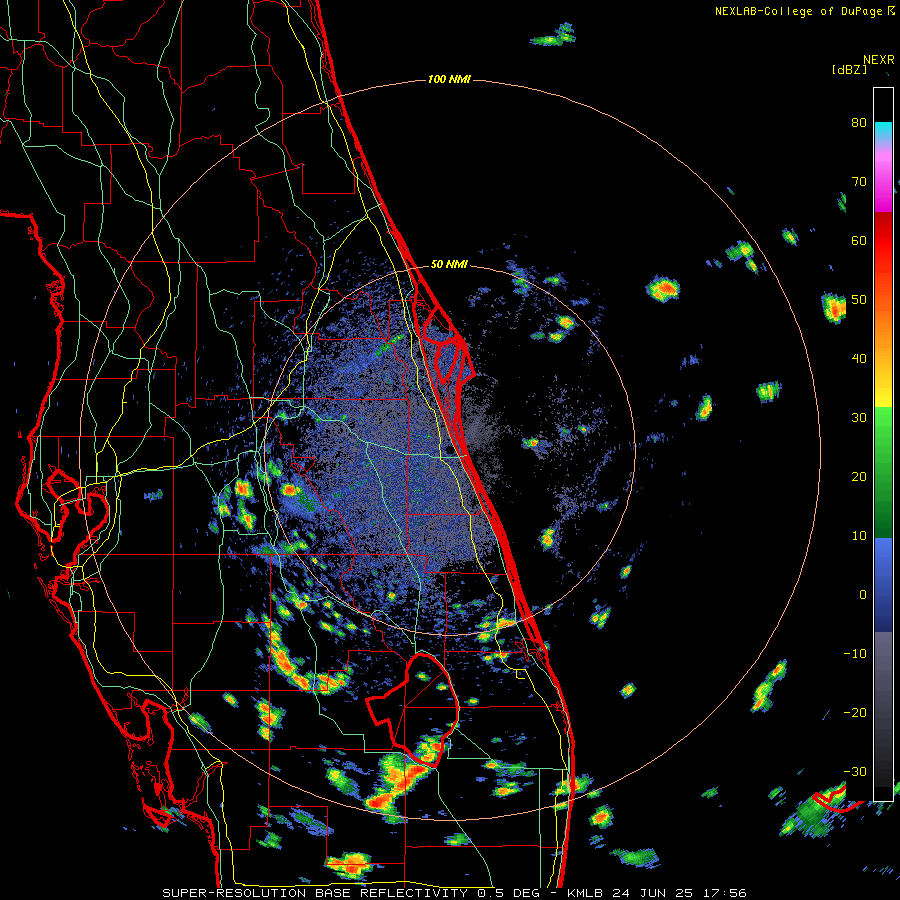Click the -10 value on the dBZ scale
Screen dimensions: 900x900
point(855,653)
